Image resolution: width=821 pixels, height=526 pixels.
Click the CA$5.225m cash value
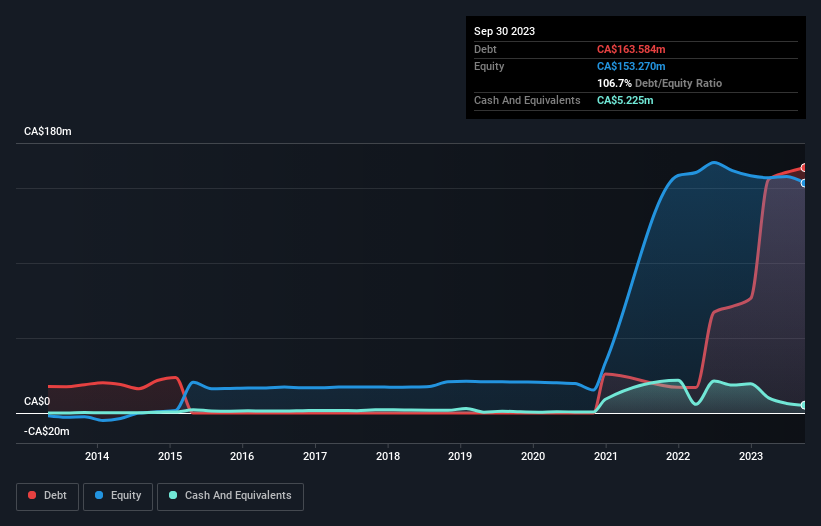(x=625, y=100)
